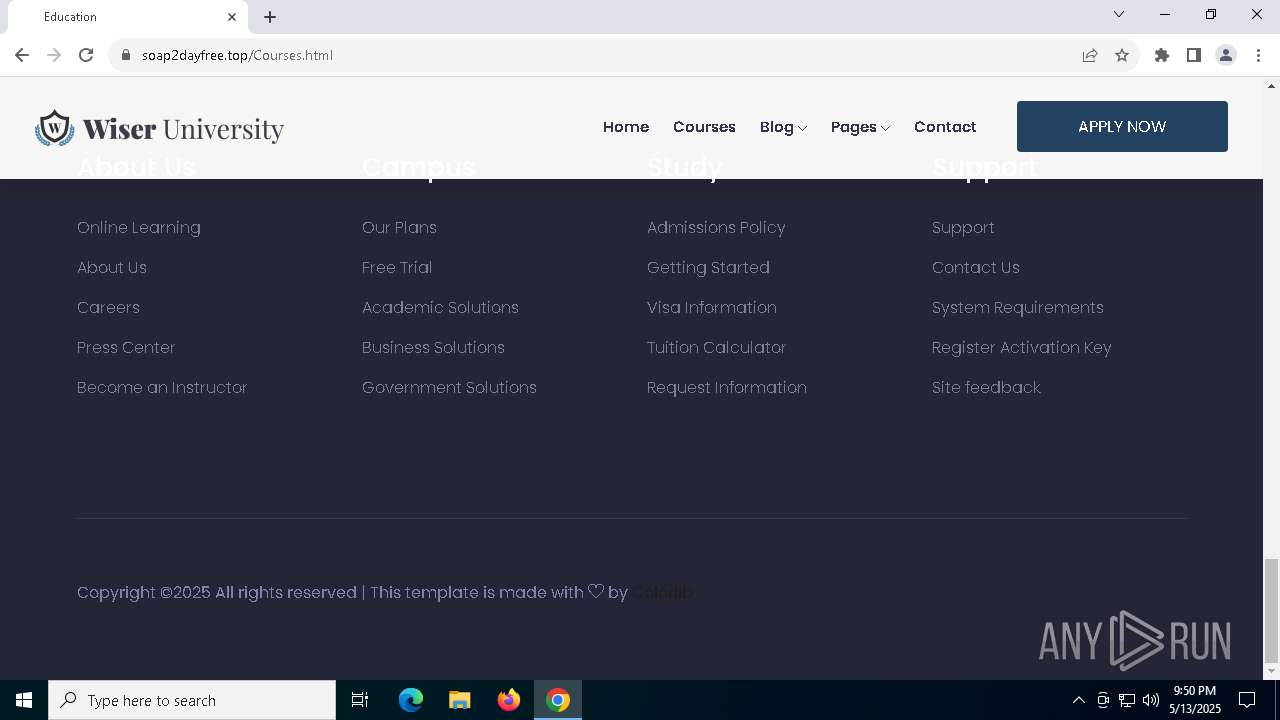The width and height of the screenshot is (1280, 720).
Task: Open the Online Learning link
Action: click(x=139, y=228)
